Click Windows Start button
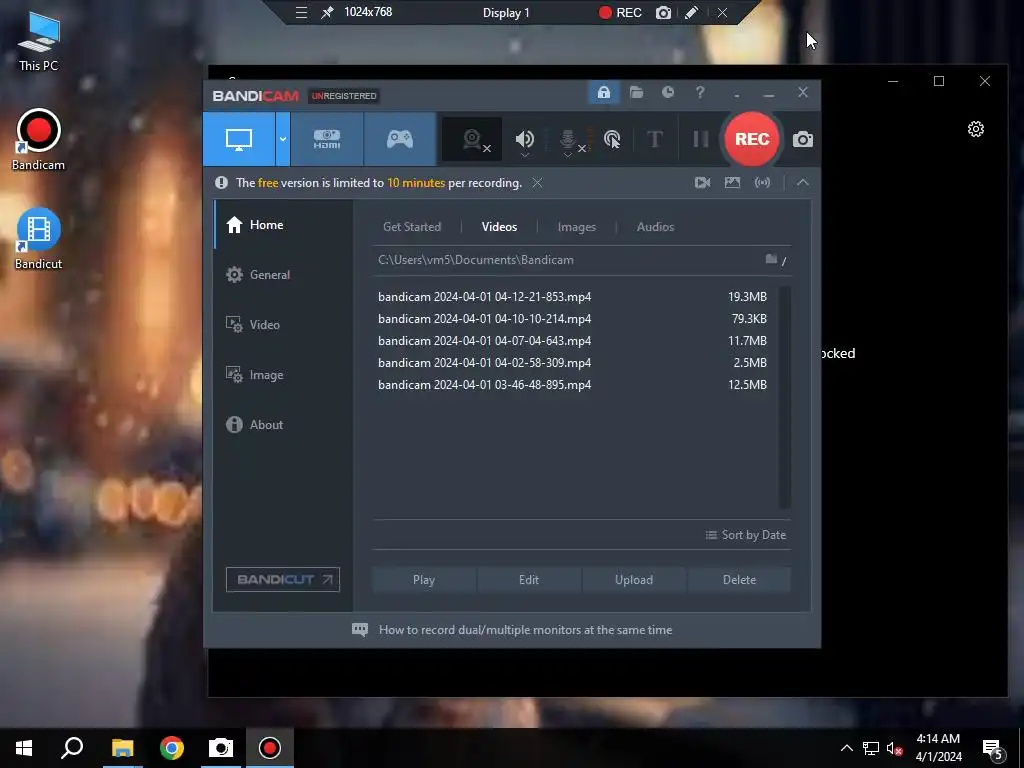Image resolution: width=1024 pixels, height=768 pixels. click(24, 748)
